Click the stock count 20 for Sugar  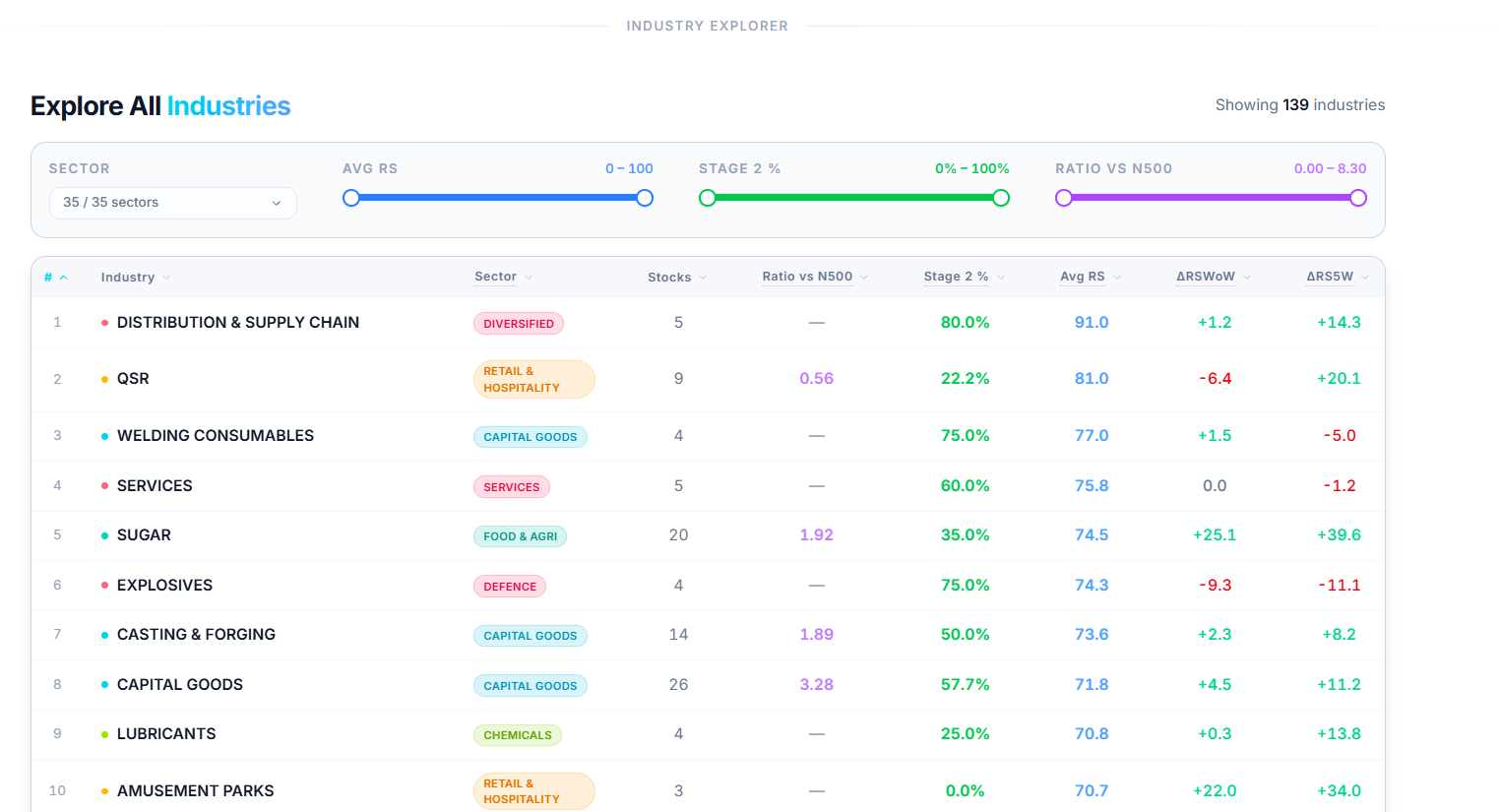click(678, 535)
